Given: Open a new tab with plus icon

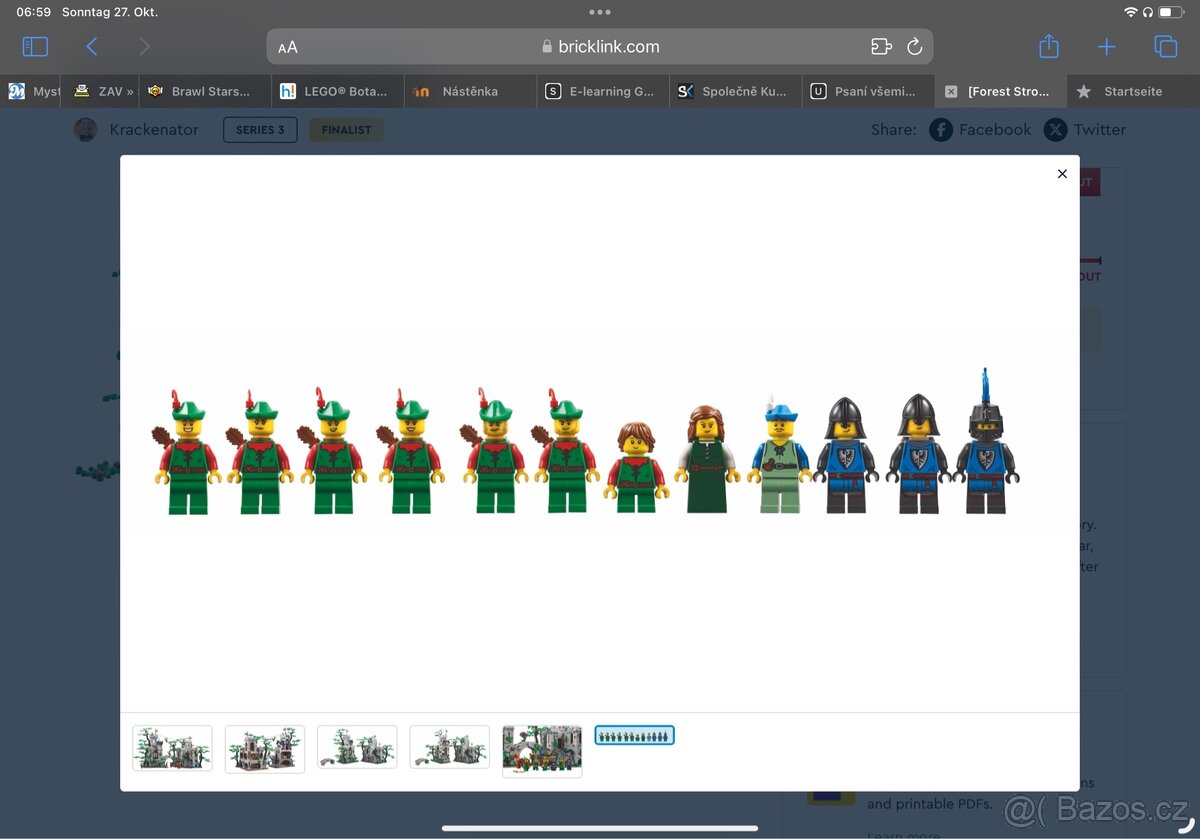Looking at the screenshot, I should point(1106,46).
